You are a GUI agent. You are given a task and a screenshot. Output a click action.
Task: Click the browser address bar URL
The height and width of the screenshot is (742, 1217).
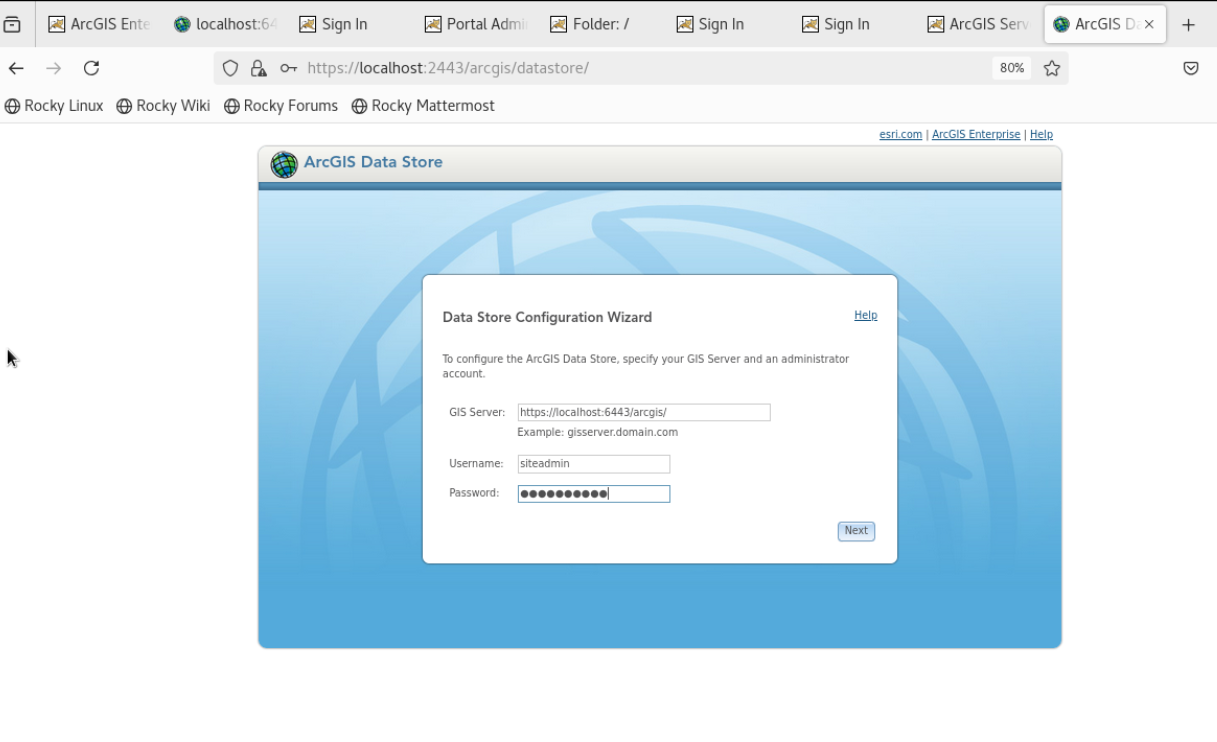448,68
